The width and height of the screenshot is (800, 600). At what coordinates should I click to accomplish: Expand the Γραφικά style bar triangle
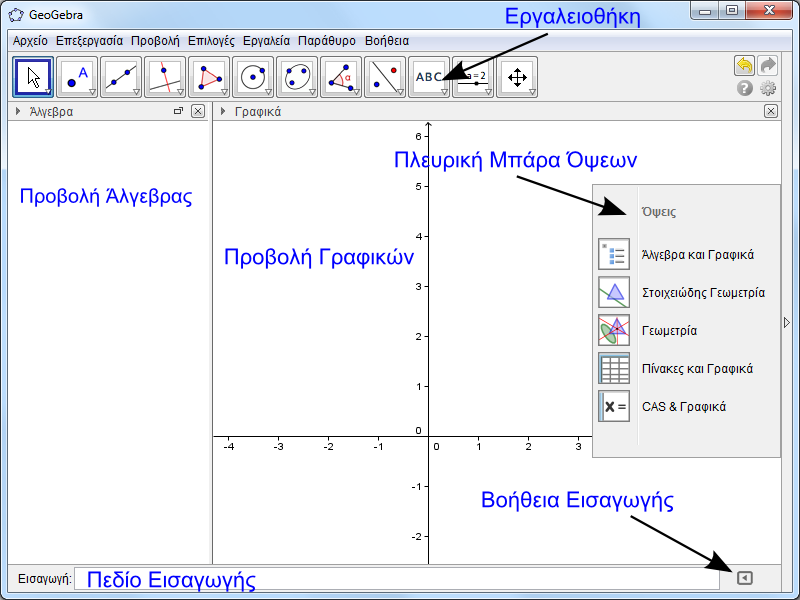pos(222,111)
